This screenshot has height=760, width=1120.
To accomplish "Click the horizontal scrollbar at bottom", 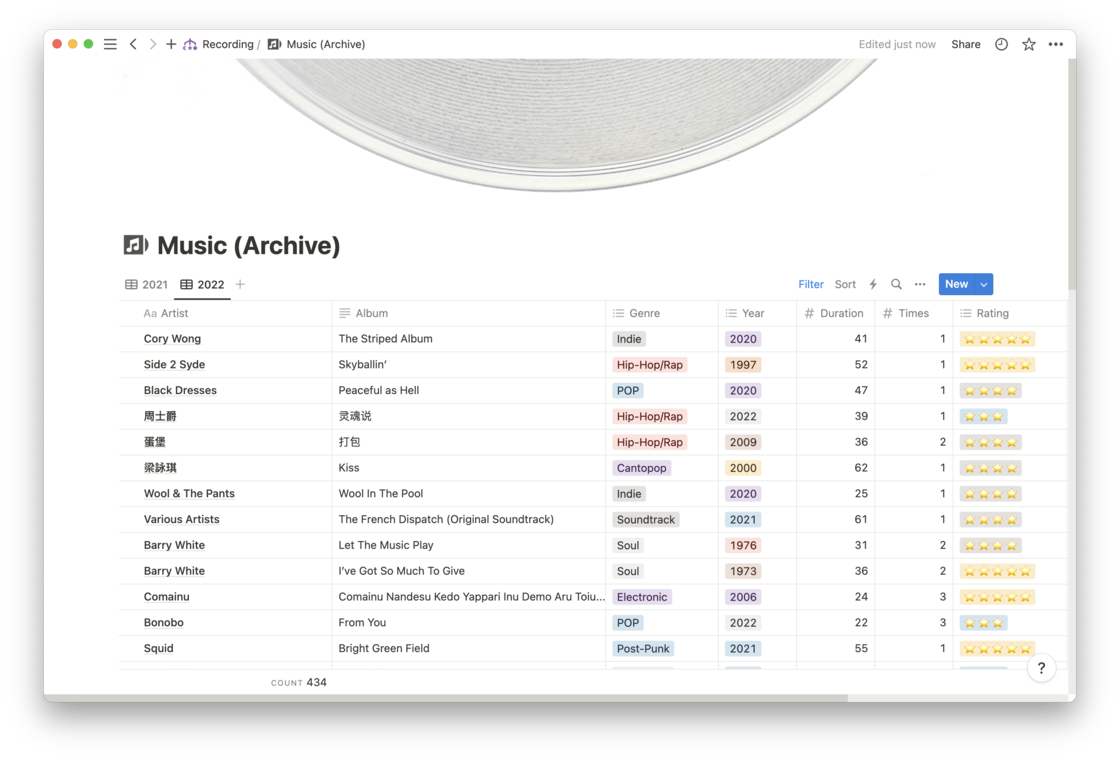I will click(446, 698).
